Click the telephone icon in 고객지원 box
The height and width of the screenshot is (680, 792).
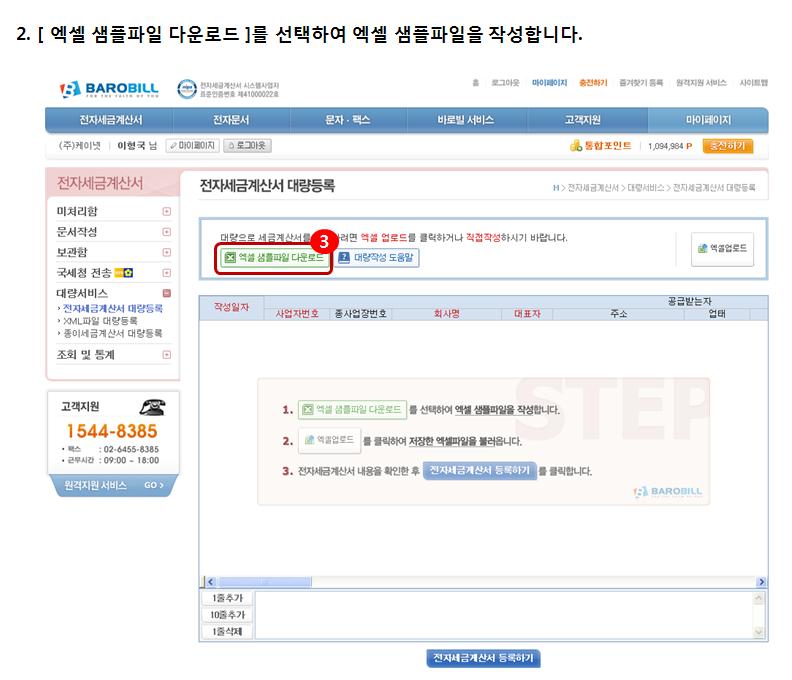pyautogui.click(x=151, y=407)
